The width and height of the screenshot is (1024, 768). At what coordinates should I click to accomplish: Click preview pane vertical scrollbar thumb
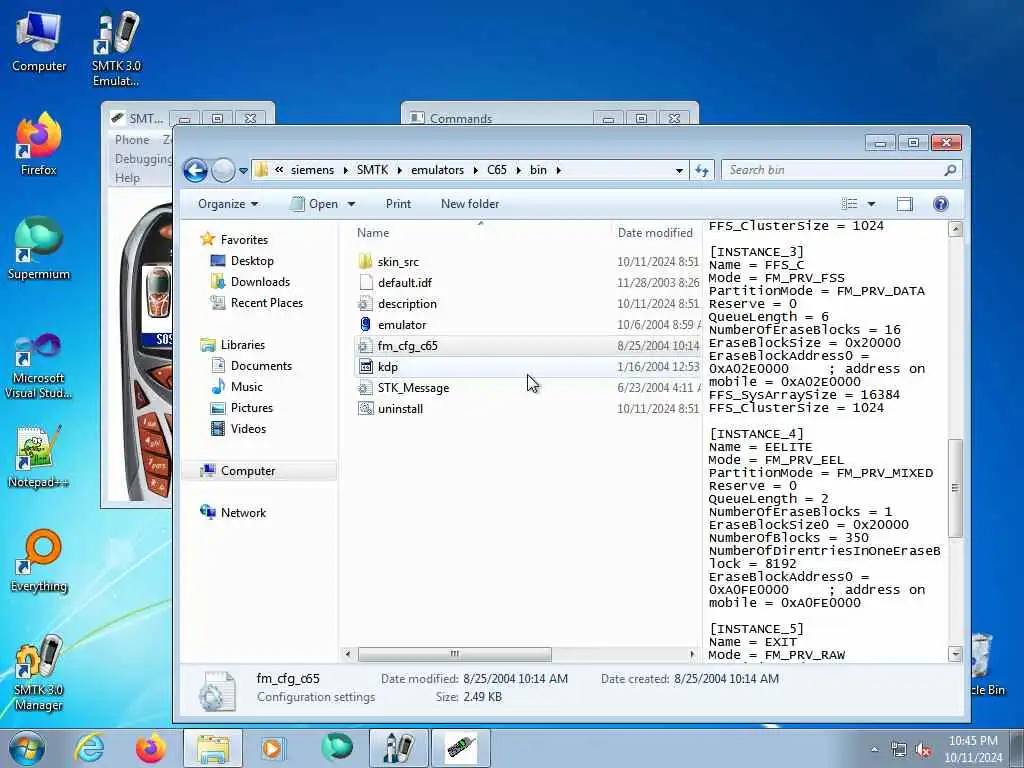click(x=955, y=488)
